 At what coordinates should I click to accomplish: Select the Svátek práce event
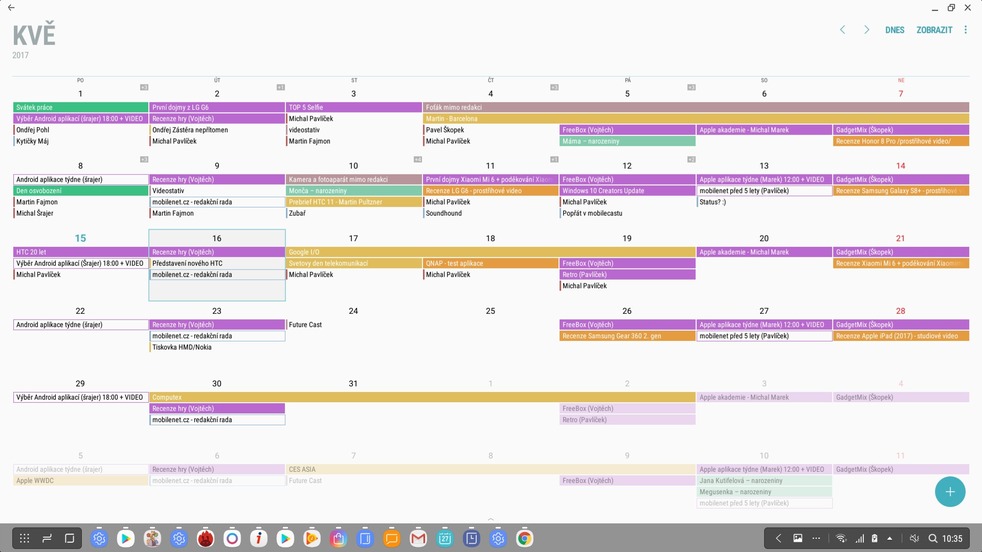tap(80, 107)
